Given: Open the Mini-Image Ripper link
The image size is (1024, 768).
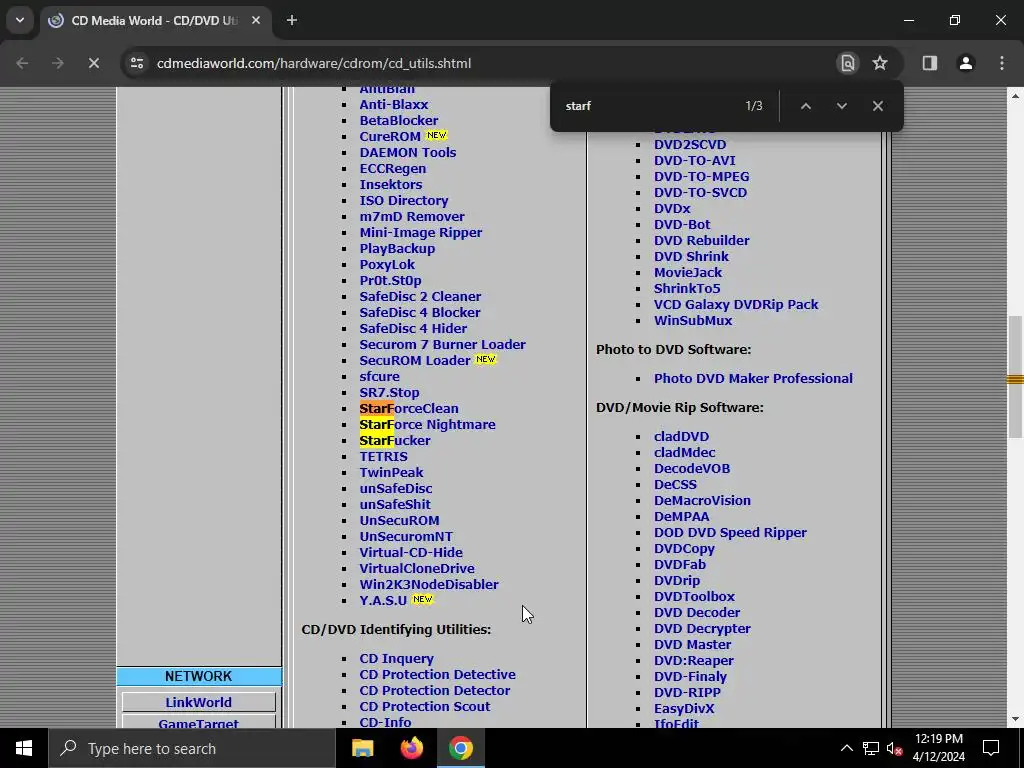Looking at the screenshot, I should click(421, 233).
